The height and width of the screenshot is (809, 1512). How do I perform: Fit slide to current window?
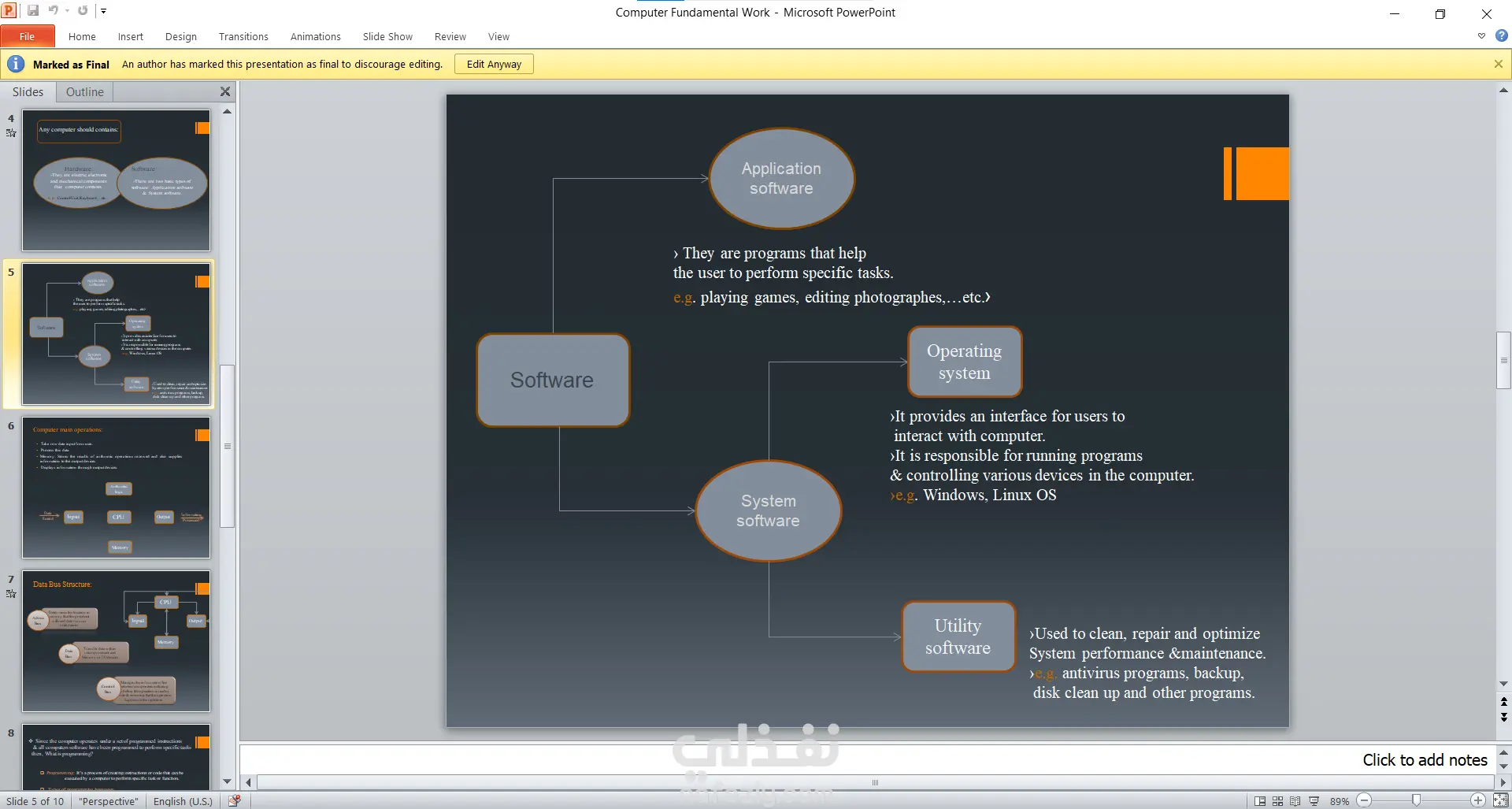pos(1500,800)
